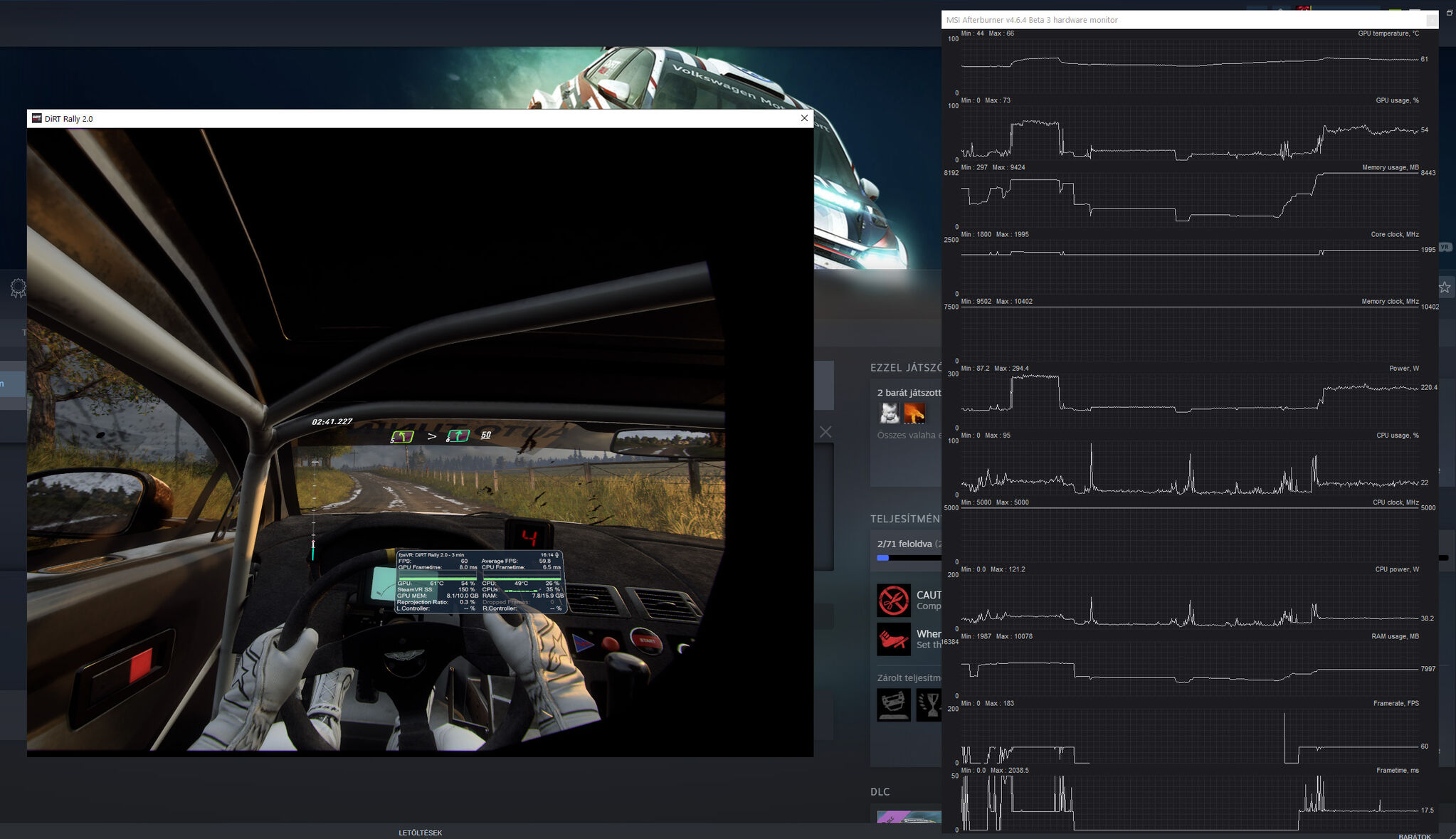Viewport: 1456px width, 839px height.
Task: Open the baby-photo friend avatar
Action: (x=890, y=413)
